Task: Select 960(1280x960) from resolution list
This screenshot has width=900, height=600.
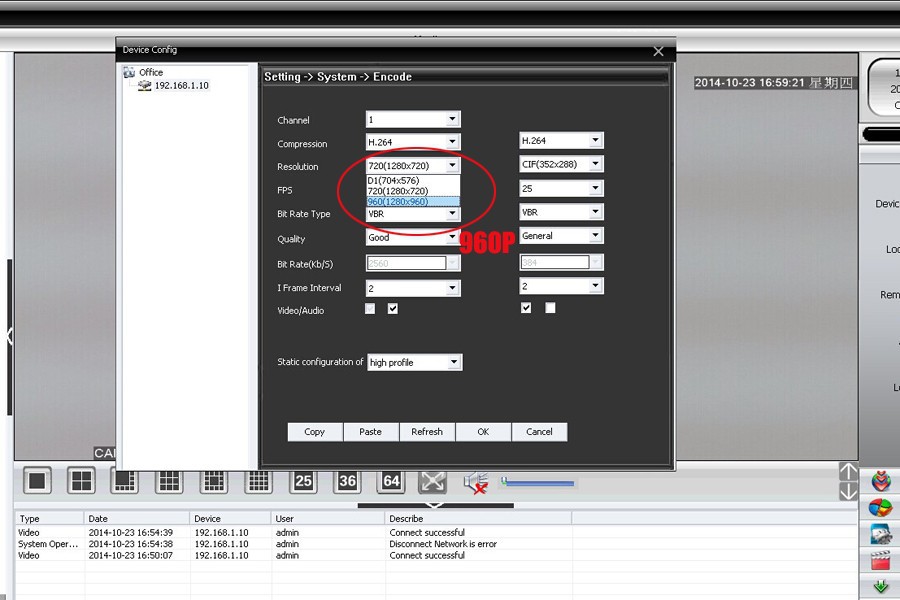Action: click(412, 202)
